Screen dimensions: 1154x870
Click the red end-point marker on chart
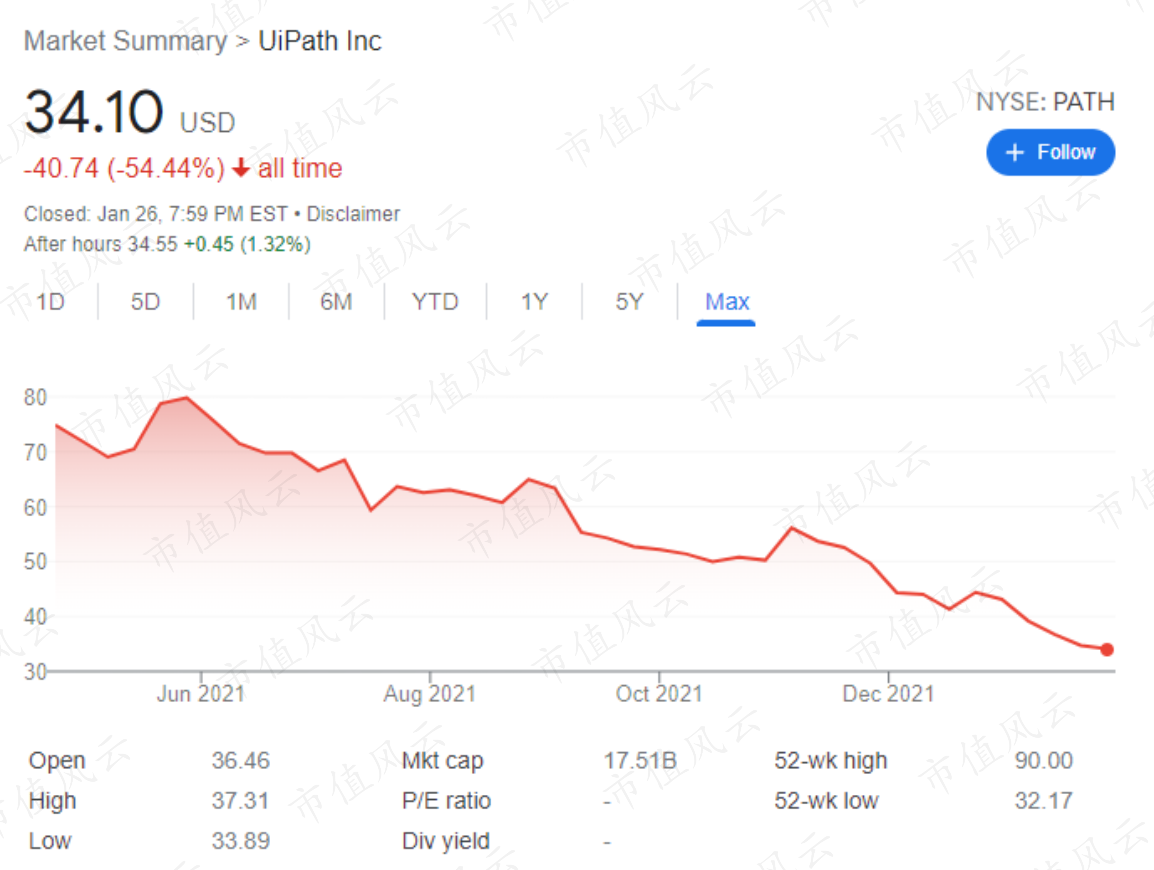click(1107, 649)
